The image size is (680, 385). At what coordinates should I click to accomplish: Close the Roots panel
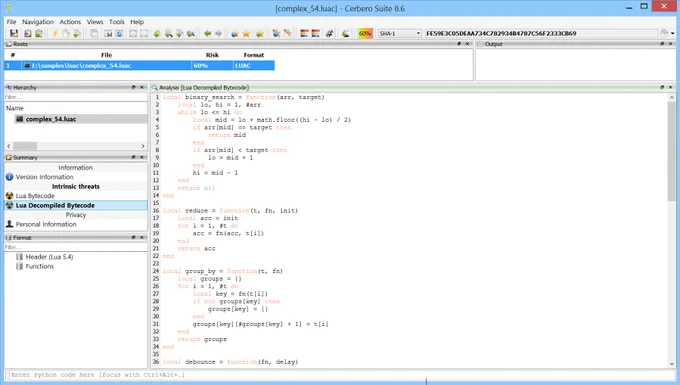click(x=467, y=44)
